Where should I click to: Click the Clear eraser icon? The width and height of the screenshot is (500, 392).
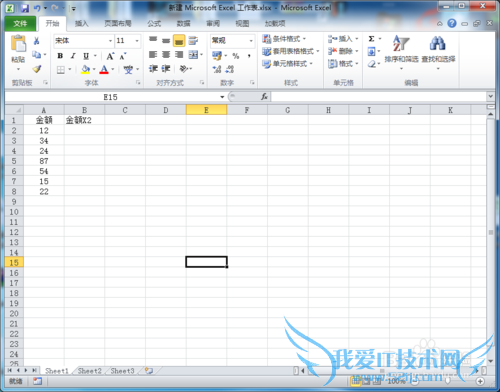click(x=372, y=64)
